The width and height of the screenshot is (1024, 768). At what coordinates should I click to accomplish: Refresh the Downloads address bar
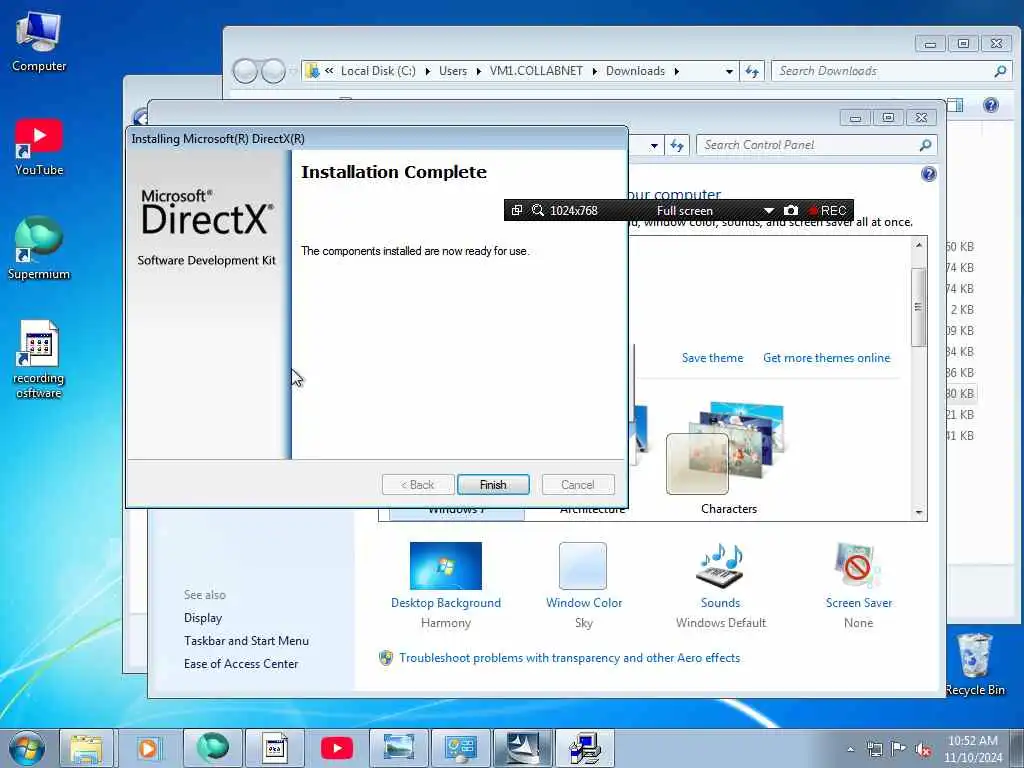click(752, 71)
